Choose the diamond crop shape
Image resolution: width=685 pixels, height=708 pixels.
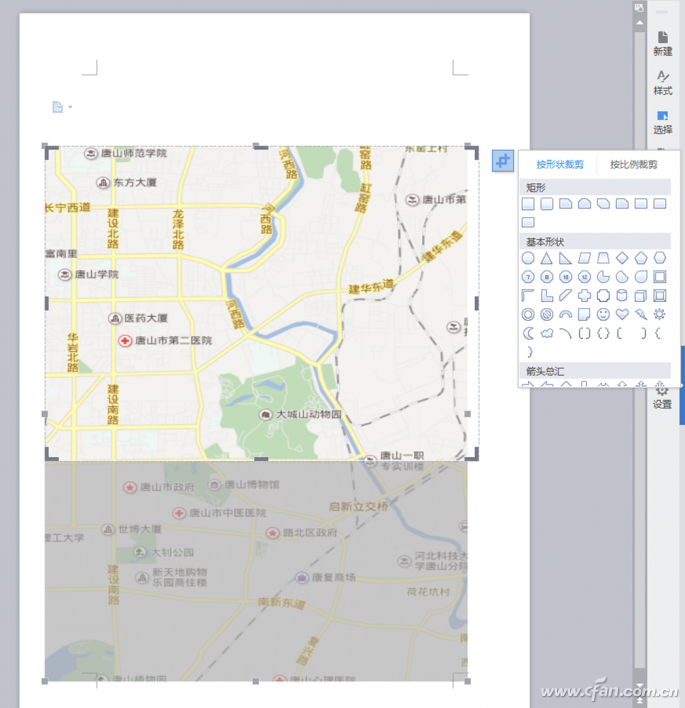click(622, 258)
